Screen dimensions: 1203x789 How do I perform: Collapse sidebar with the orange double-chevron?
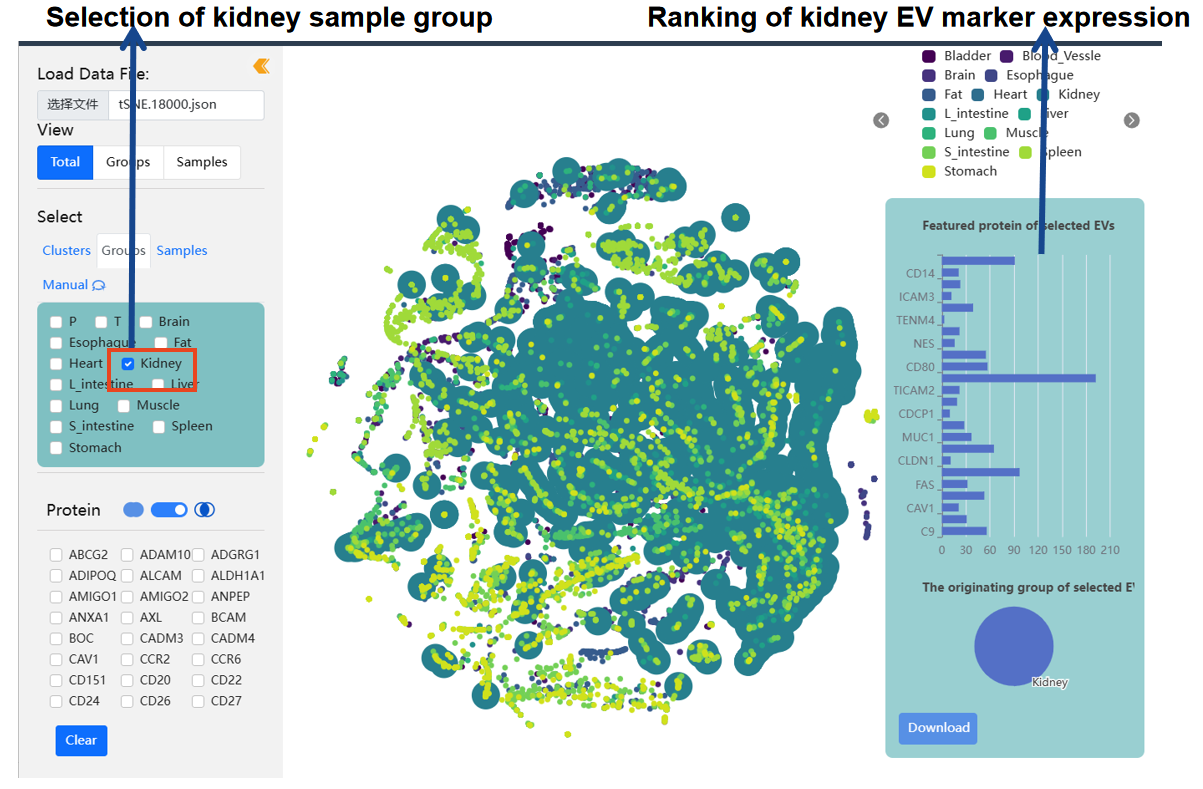point(261,66)
